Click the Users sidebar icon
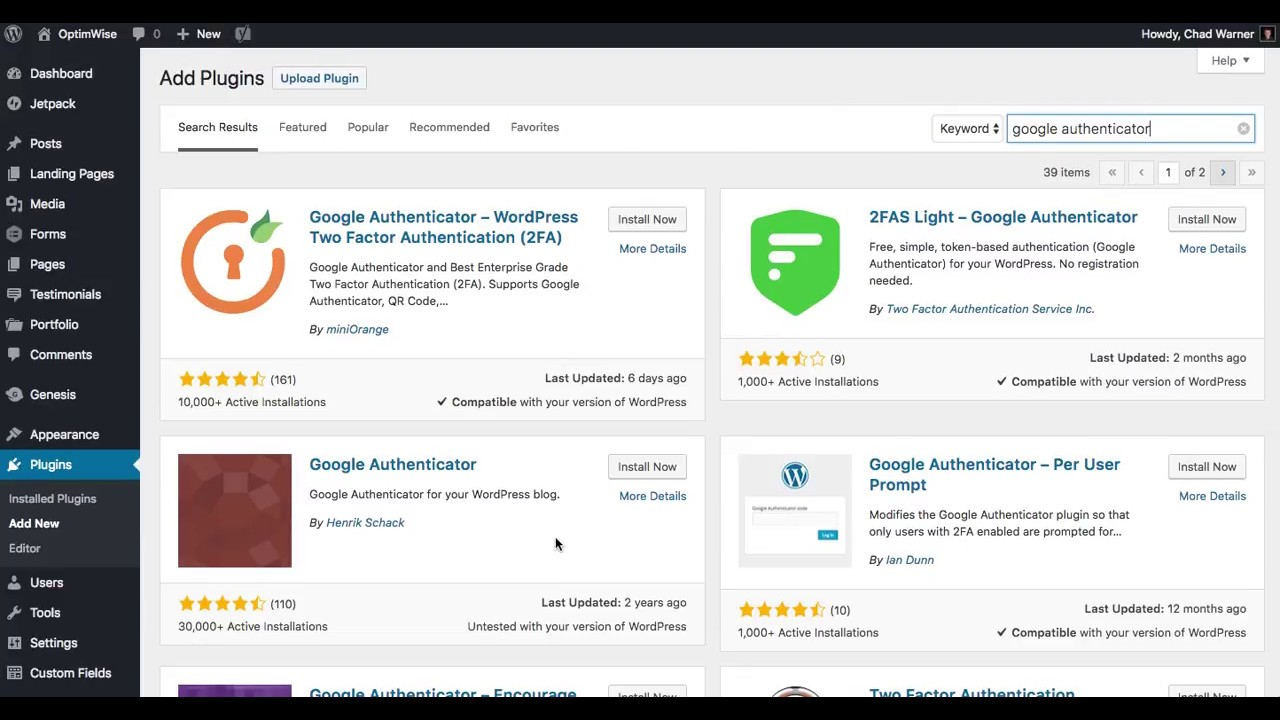Viewport: 1280px width, 720px height. pyautogui.click(x=14, y=583)
